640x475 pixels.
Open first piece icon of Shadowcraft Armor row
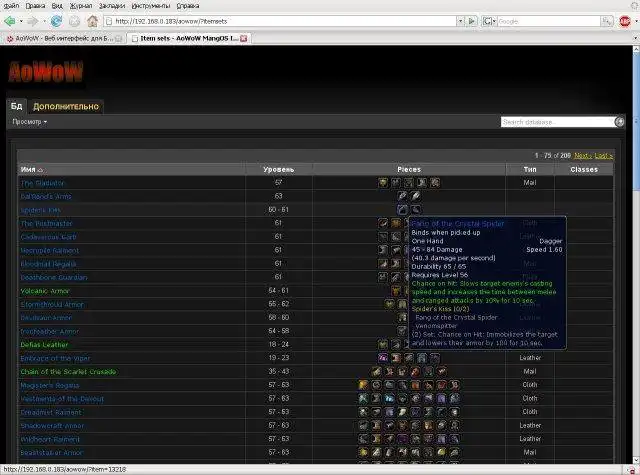tap(363, 425)
